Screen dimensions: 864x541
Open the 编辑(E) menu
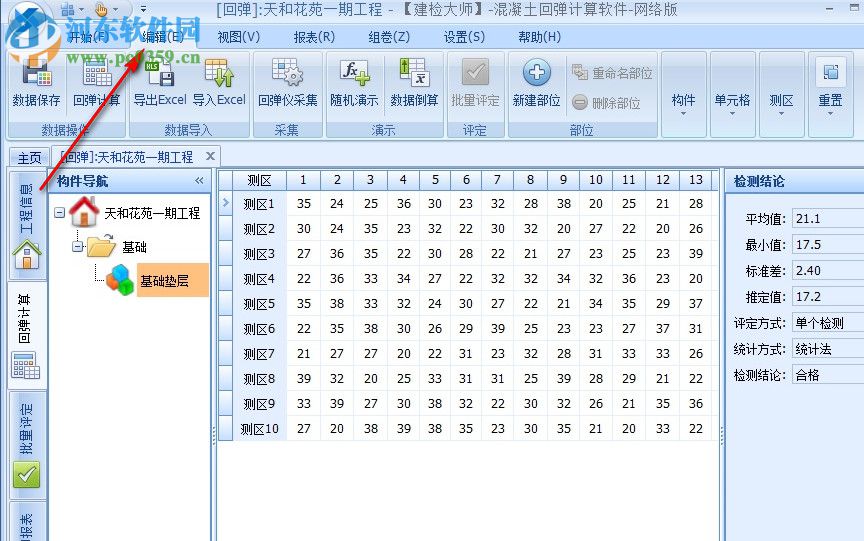click(x=163, y=37)
